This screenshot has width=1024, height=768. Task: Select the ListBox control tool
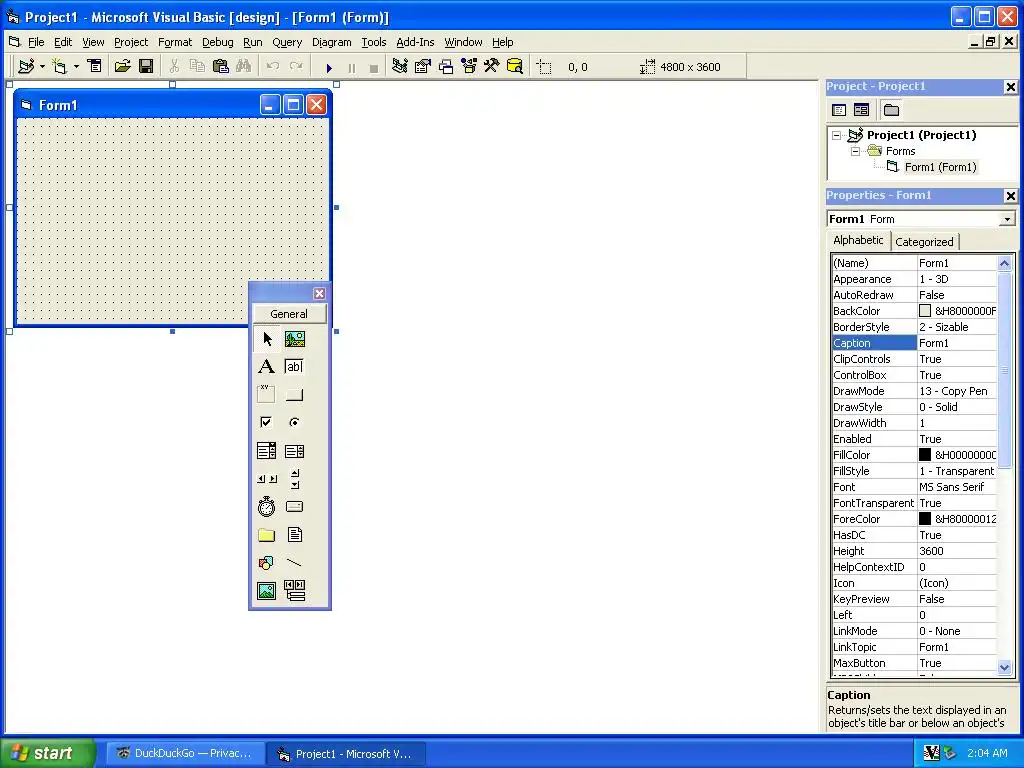[295, 451]
